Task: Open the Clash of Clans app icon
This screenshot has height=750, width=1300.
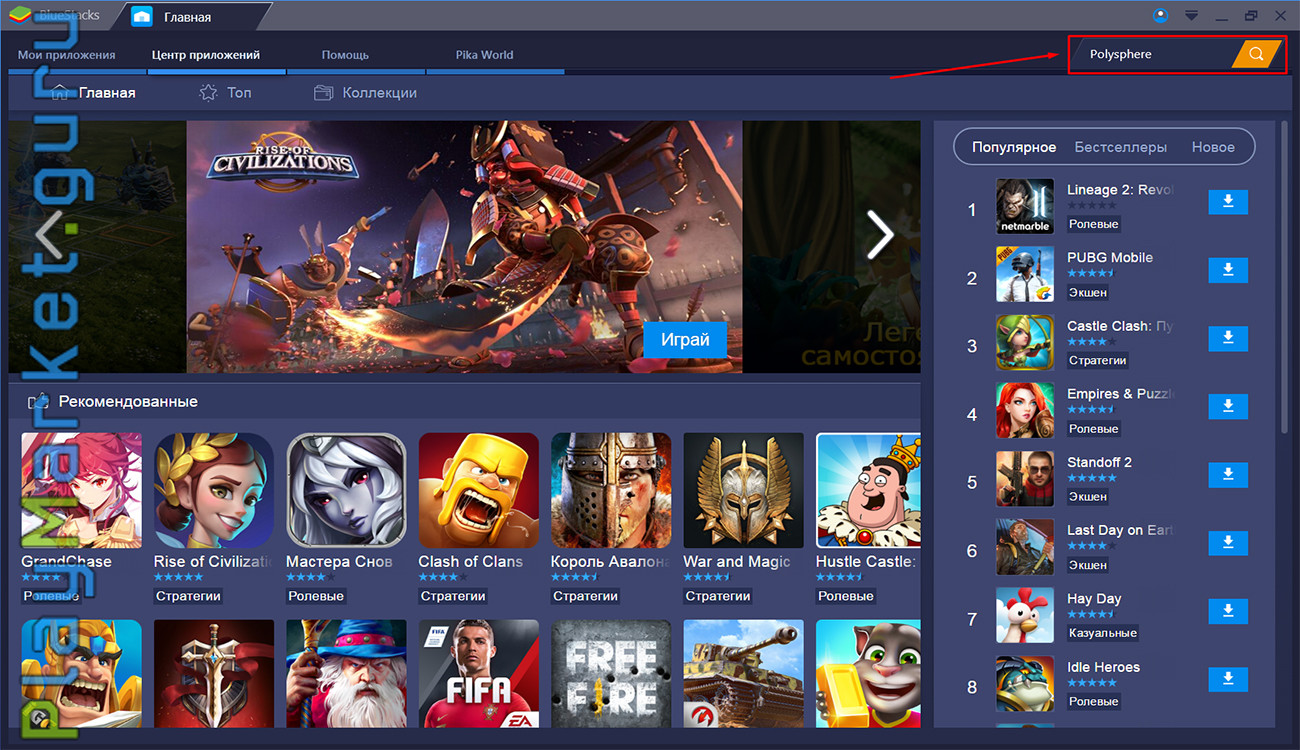Action: click(478, 492)
